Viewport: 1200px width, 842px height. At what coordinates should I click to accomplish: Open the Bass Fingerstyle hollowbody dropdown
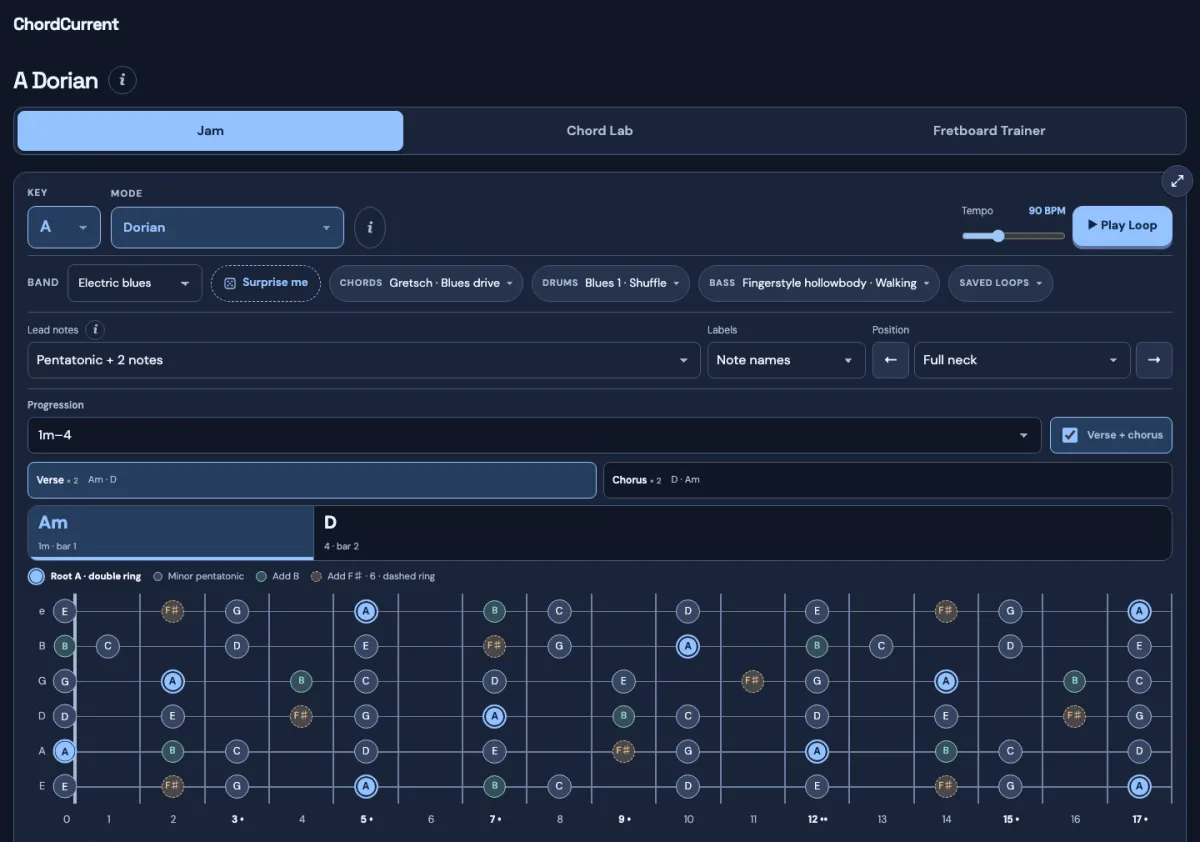coord(819,283)
